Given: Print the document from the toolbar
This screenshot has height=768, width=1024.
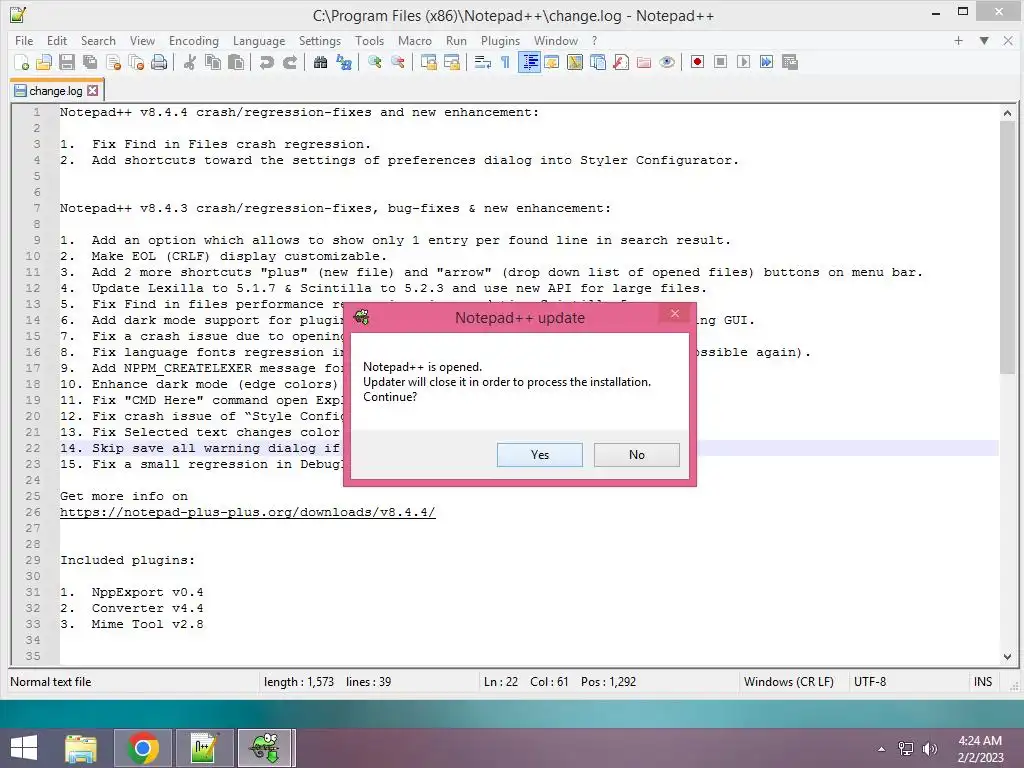Looking at the screenshot, I should (159, 62).
